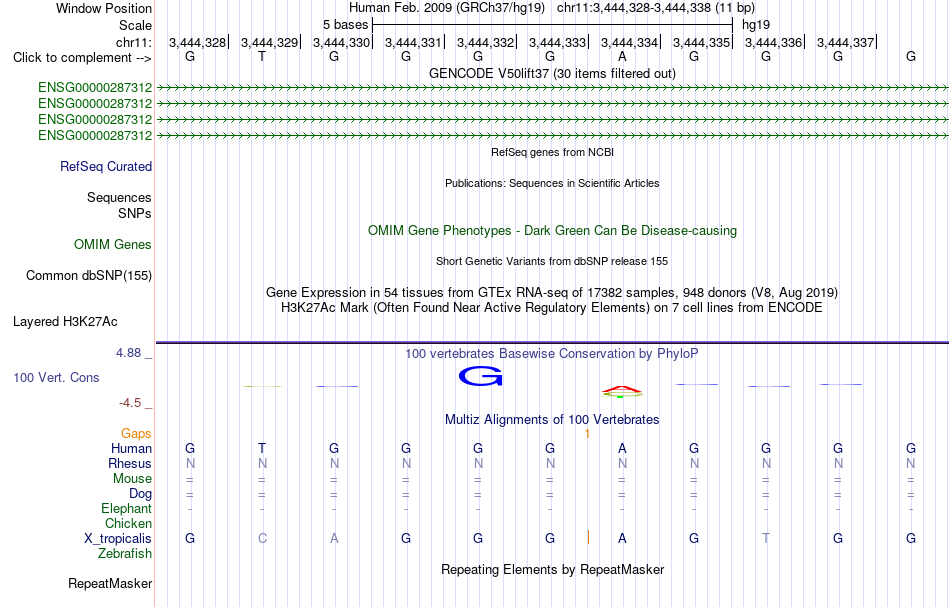950x607 pixels.
Task: Open the RepeatMasker track label
Action: coord(110,583)
